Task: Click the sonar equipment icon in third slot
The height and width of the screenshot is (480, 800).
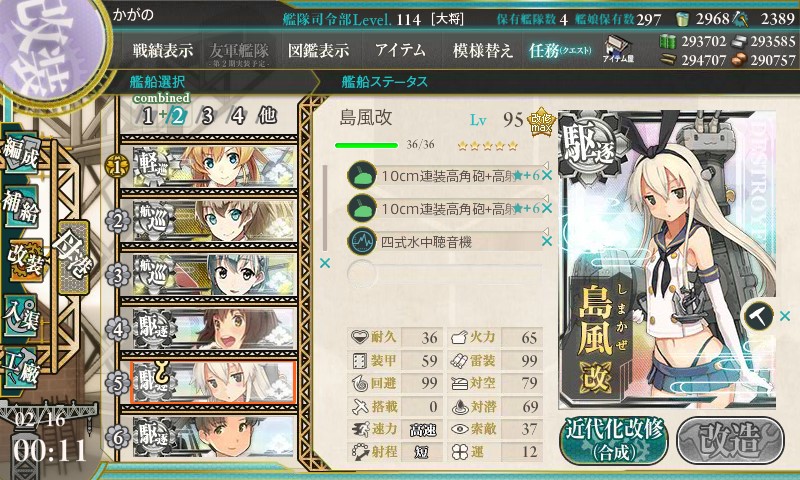Action: pyautogui.click(x=361, y=241)
